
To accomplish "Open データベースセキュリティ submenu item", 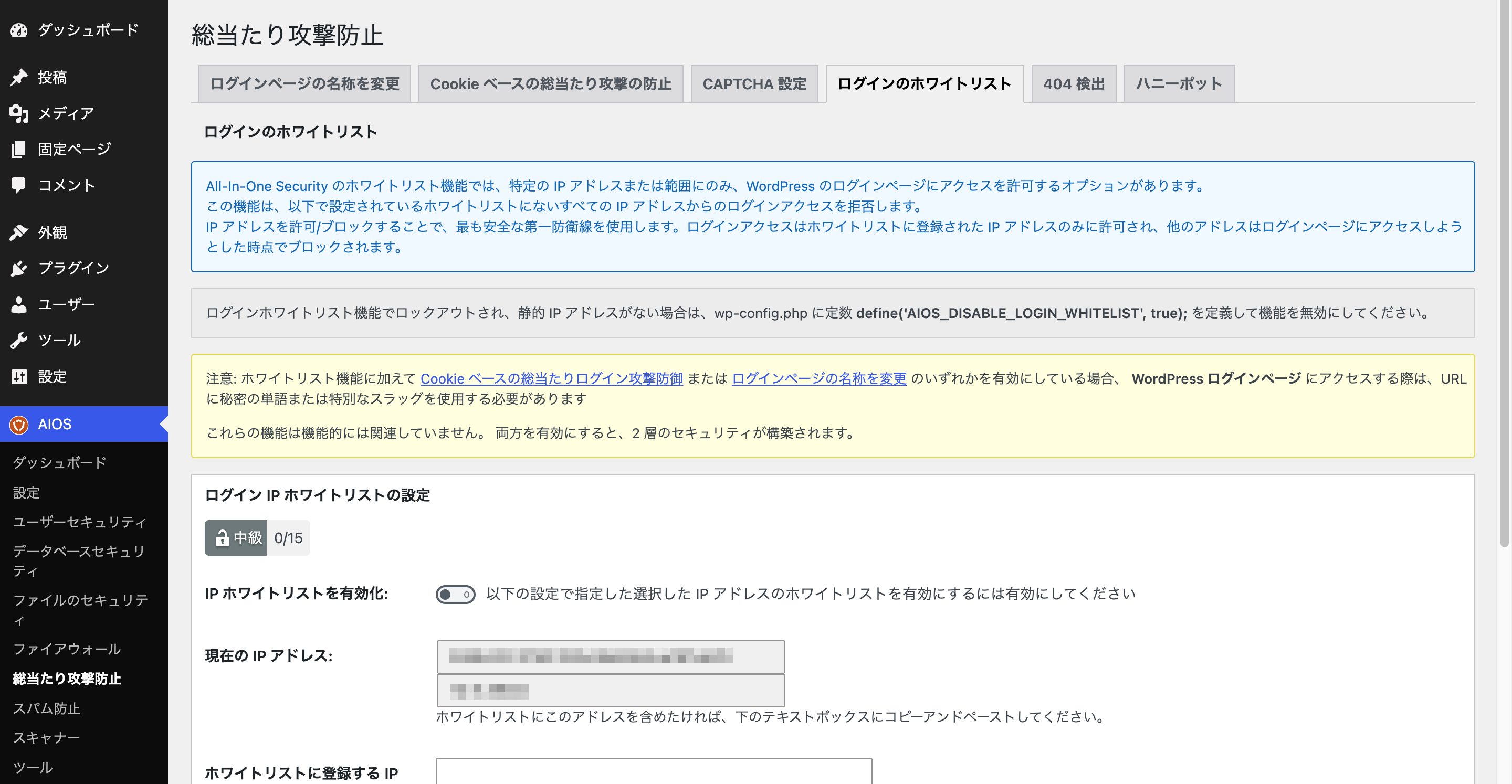I will point(79,561).
